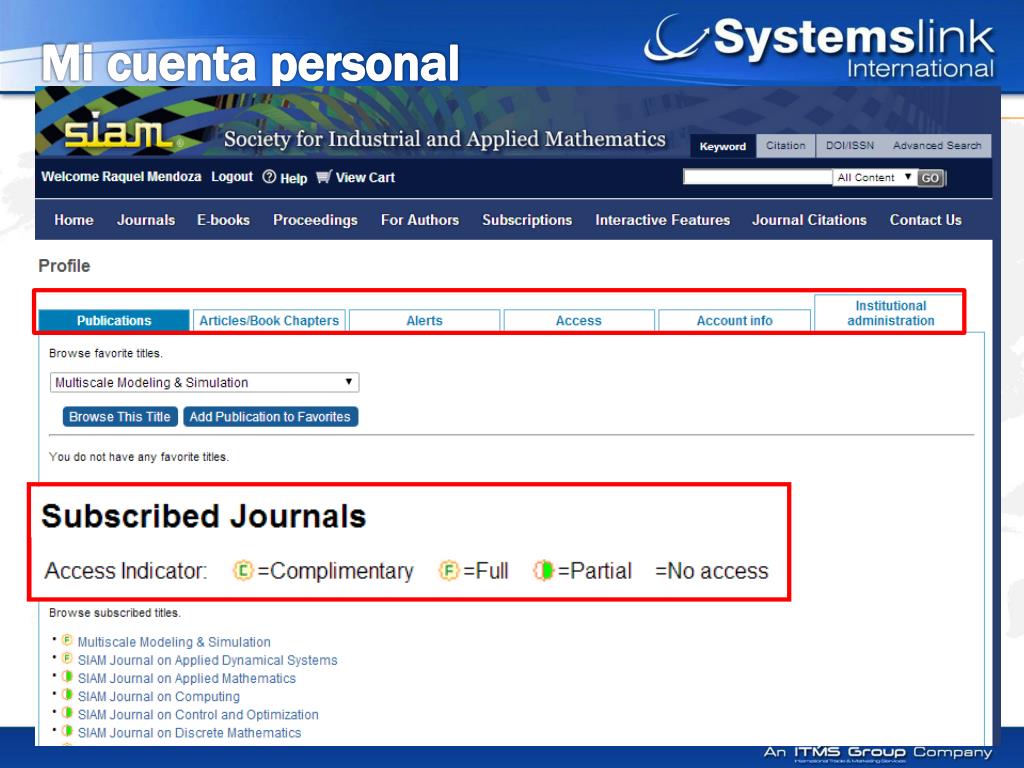Open the For Authors menu item
The image size is (1024, 768).
(x=420, y=220)
